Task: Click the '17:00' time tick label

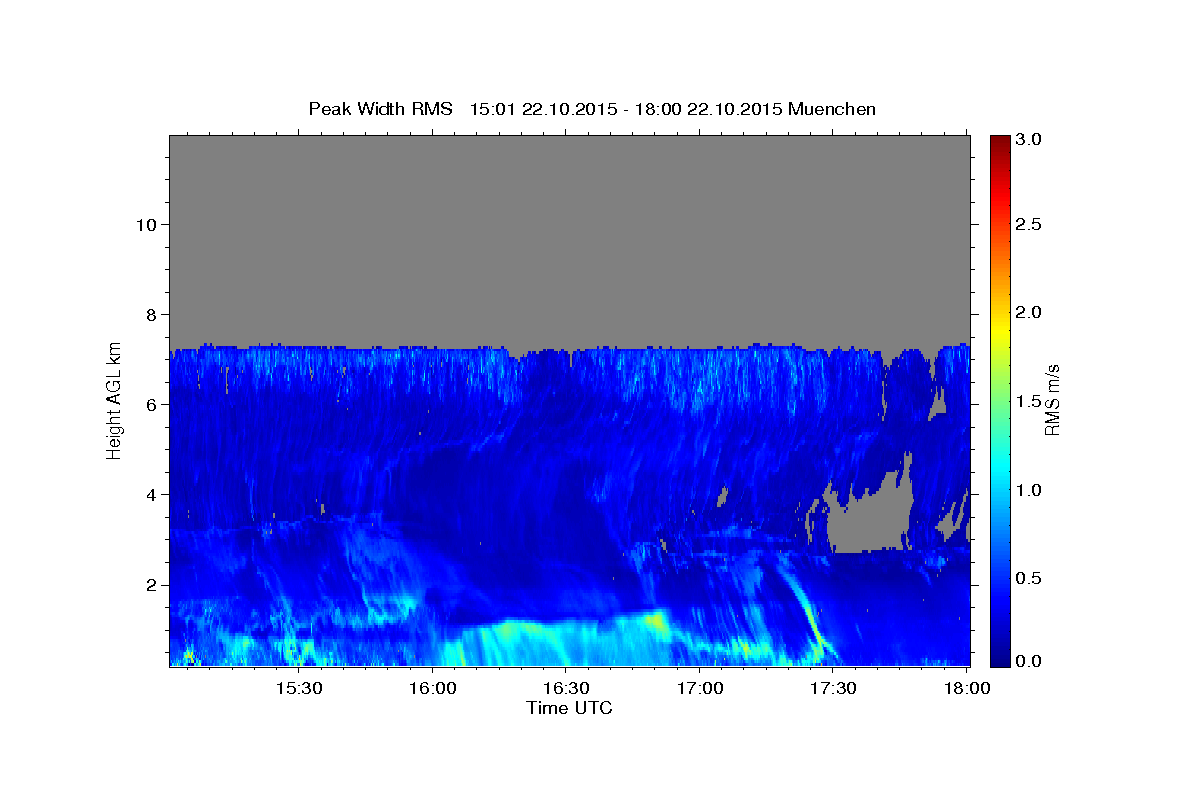Action: [x=700, y=689]
